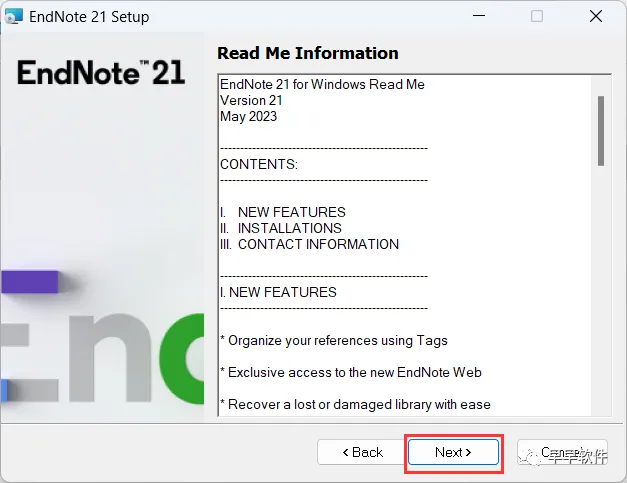Image resolution: width=627 pixels, height=483 pixels.
Task: Go back with the Back button
Action: pyautogui.click(x=362, y=452)
